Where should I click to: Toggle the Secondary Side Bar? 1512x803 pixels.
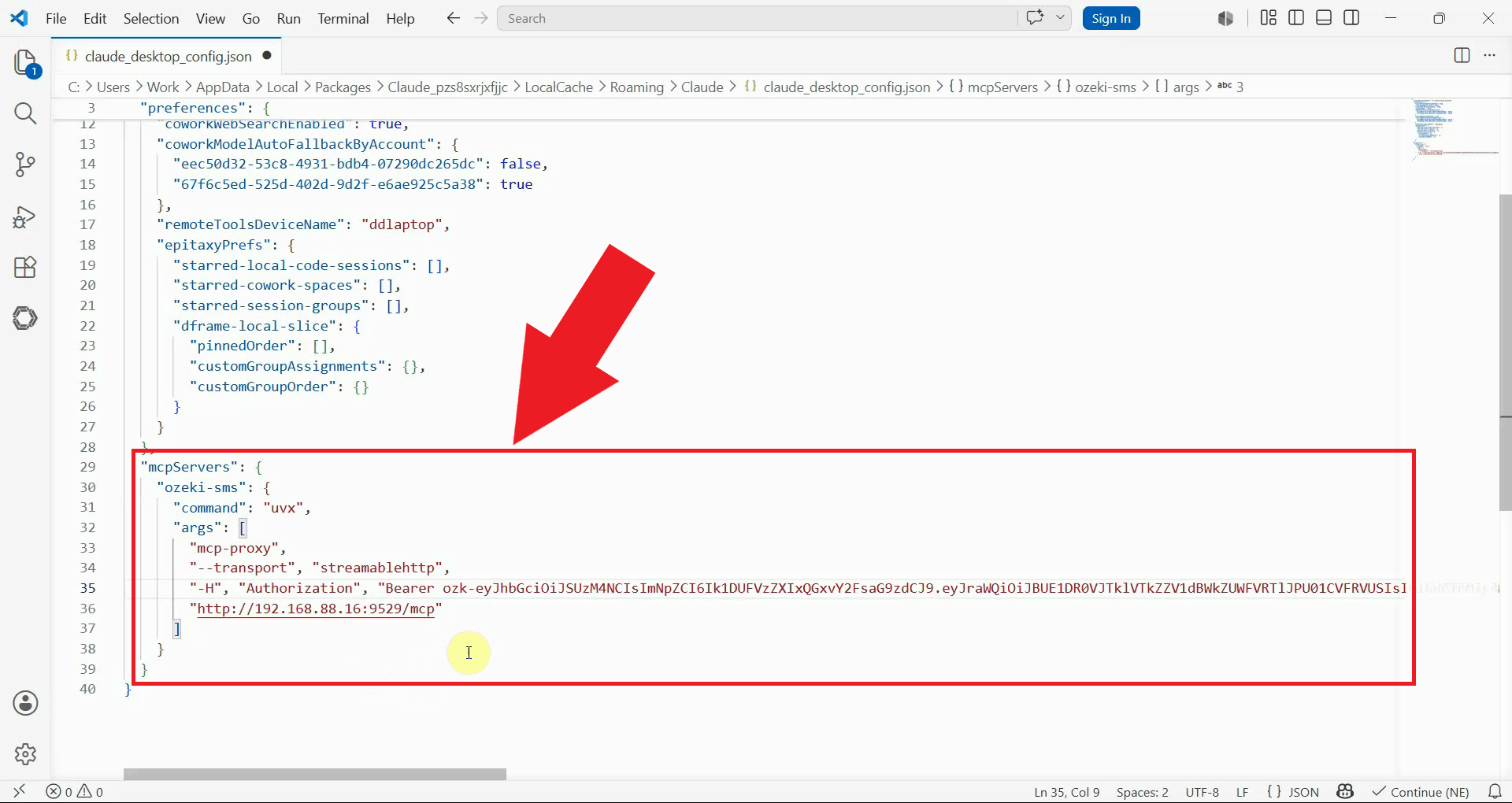[x=1351, y=18]
